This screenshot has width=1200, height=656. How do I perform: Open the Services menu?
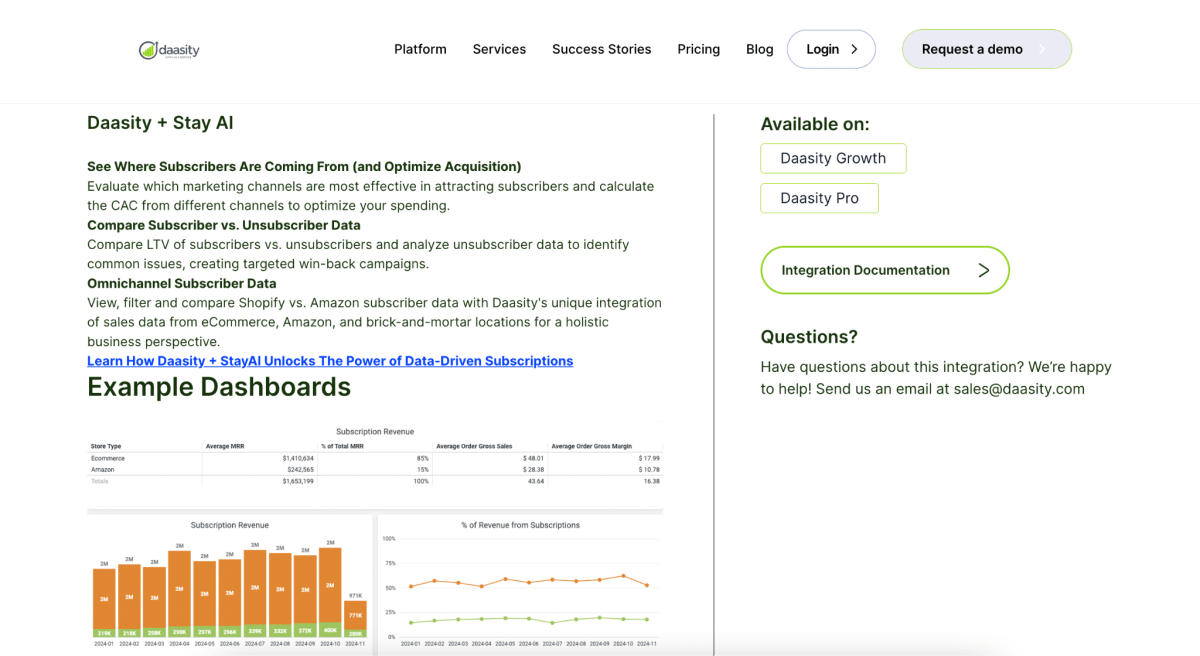click(499, 49)
